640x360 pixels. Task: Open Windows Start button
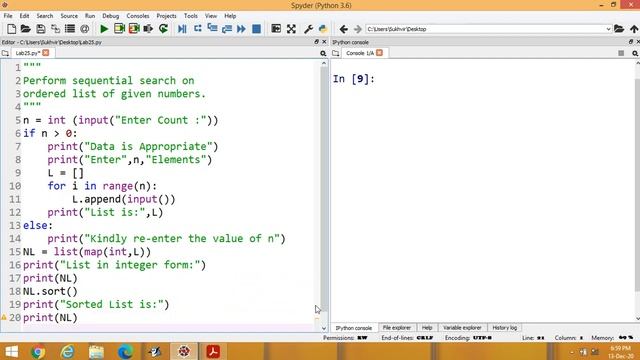point(11,351)
